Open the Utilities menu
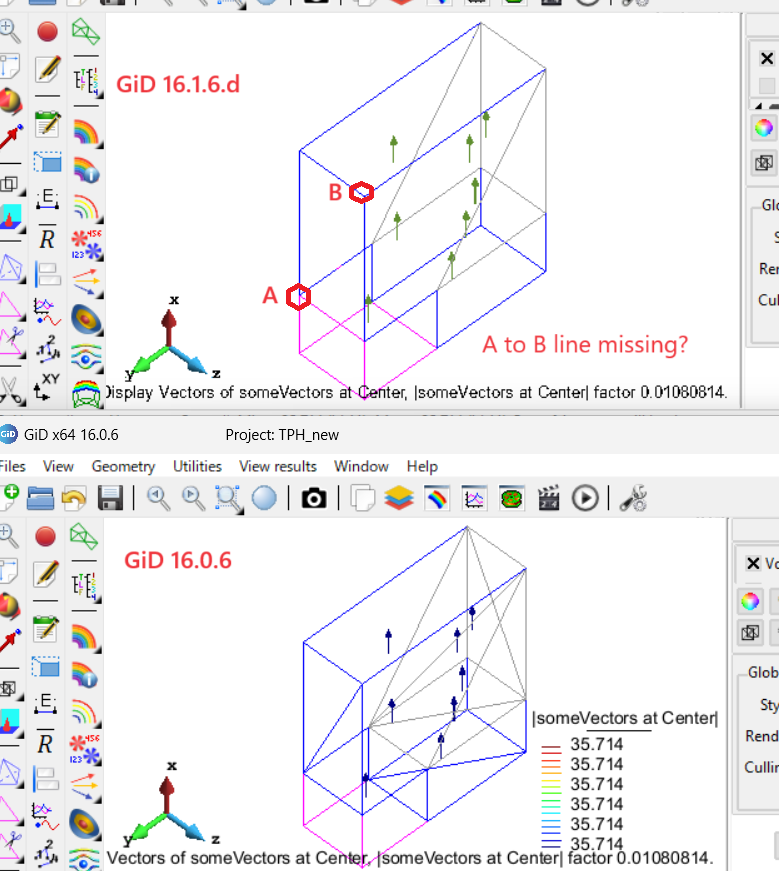The image size is (779, 871). coord(197,466)
